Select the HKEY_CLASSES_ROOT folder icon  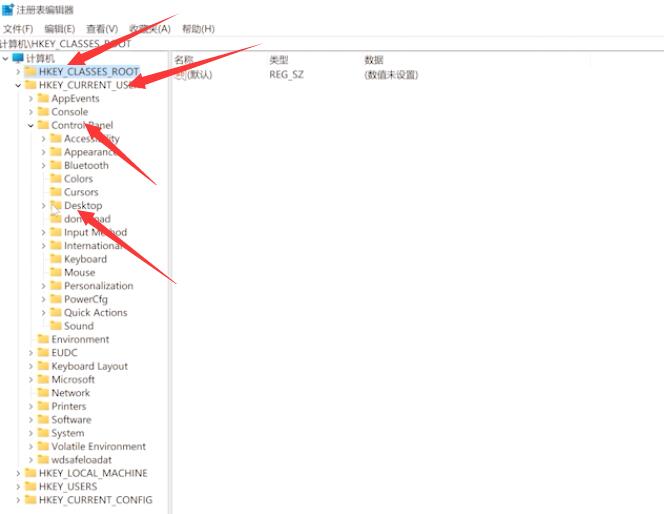(31, 72)
